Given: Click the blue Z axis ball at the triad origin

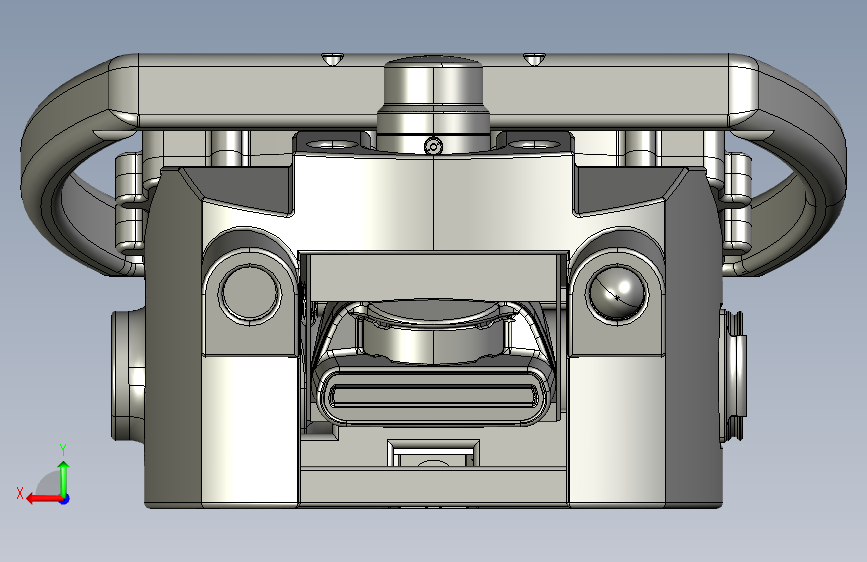Looking at the screenshot, I should pyautogui.click(x=65, y=499).
